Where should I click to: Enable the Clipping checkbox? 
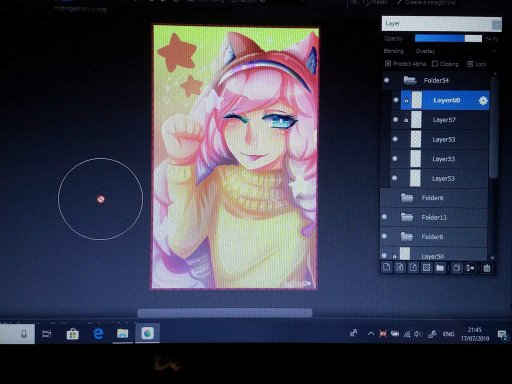[435, 64]
